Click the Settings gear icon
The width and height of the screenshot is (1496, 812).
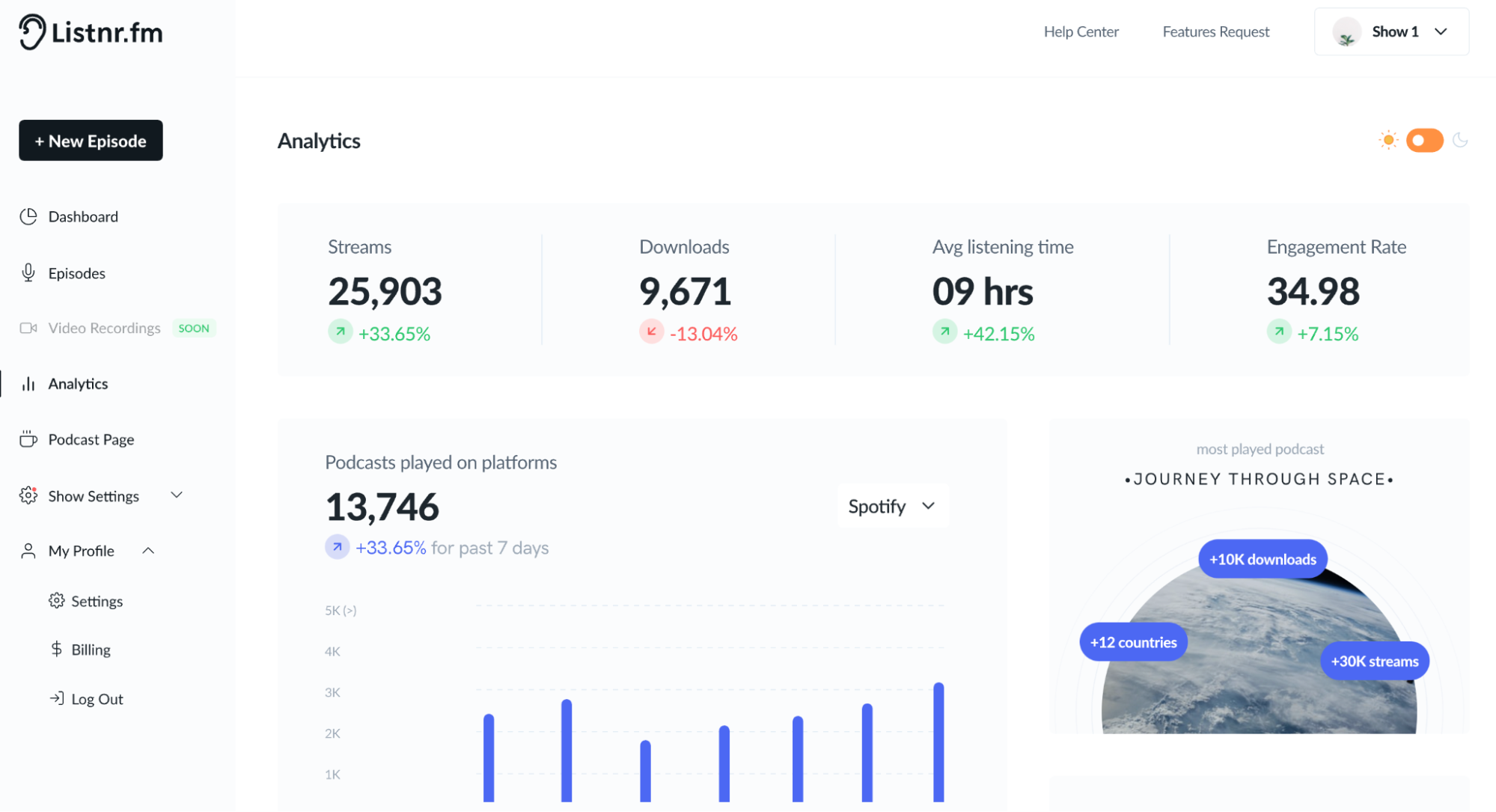pyautogui.click(x=56, y=601)
